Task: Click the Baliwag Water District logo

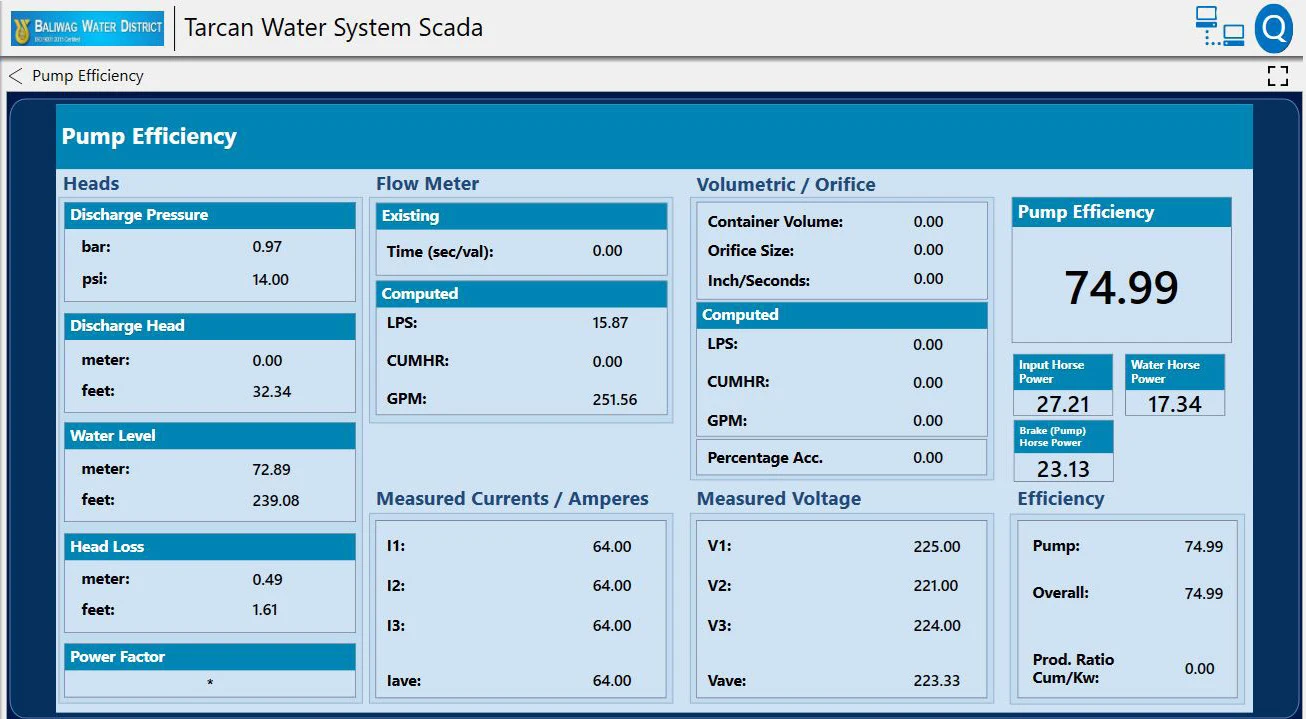Action: tap(86, 27)
